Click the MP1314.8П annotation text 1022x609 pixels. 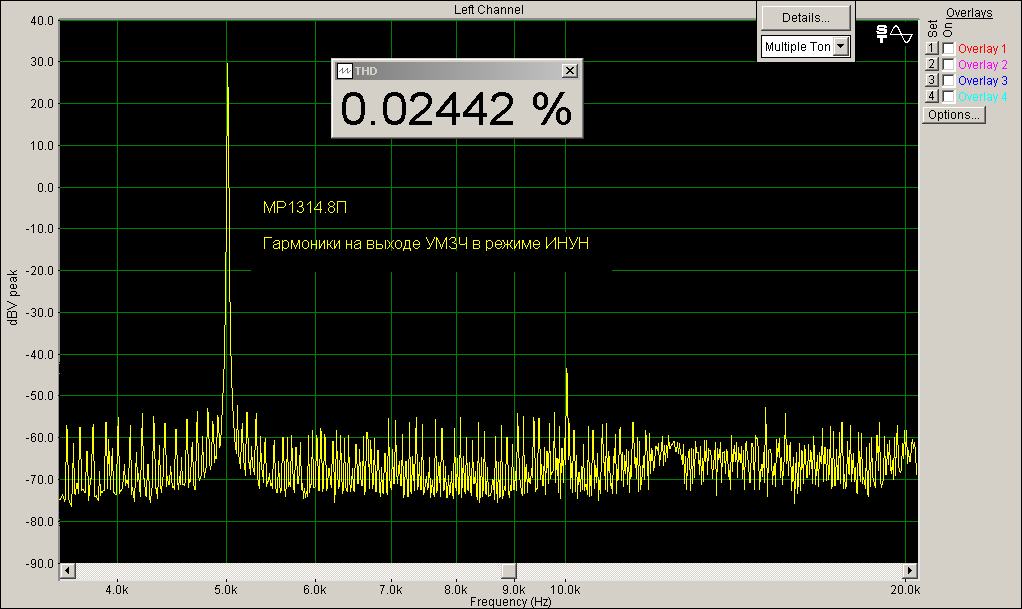pos(305,208)
